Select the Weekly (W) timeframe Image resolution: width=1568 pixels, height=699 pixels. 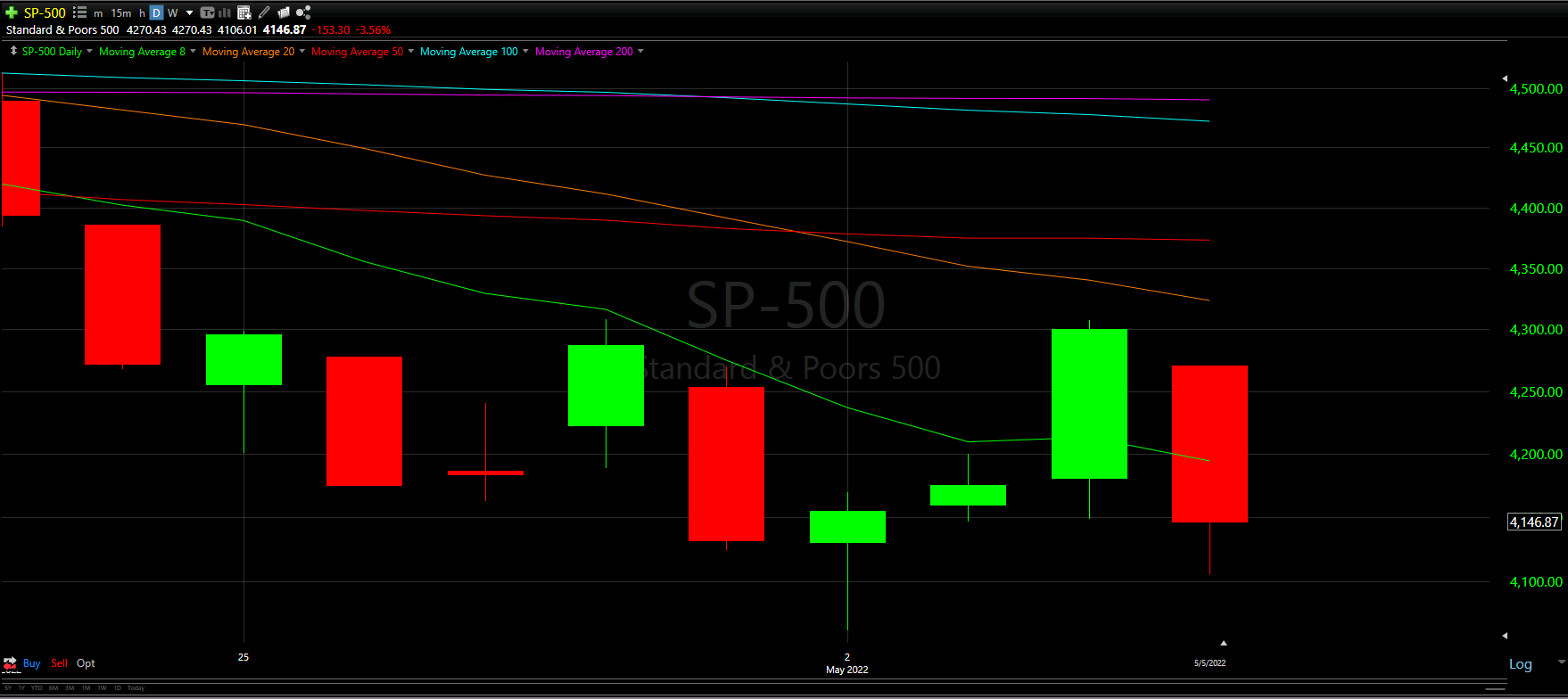click(173, 13)
